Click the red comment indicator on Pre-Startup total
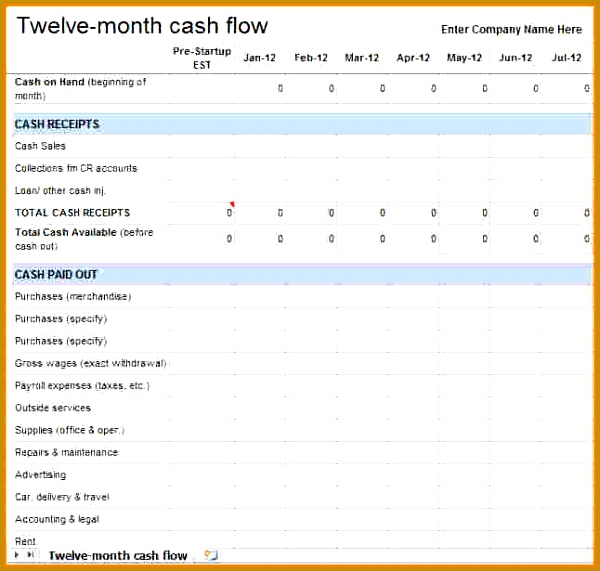 [232, 204]
